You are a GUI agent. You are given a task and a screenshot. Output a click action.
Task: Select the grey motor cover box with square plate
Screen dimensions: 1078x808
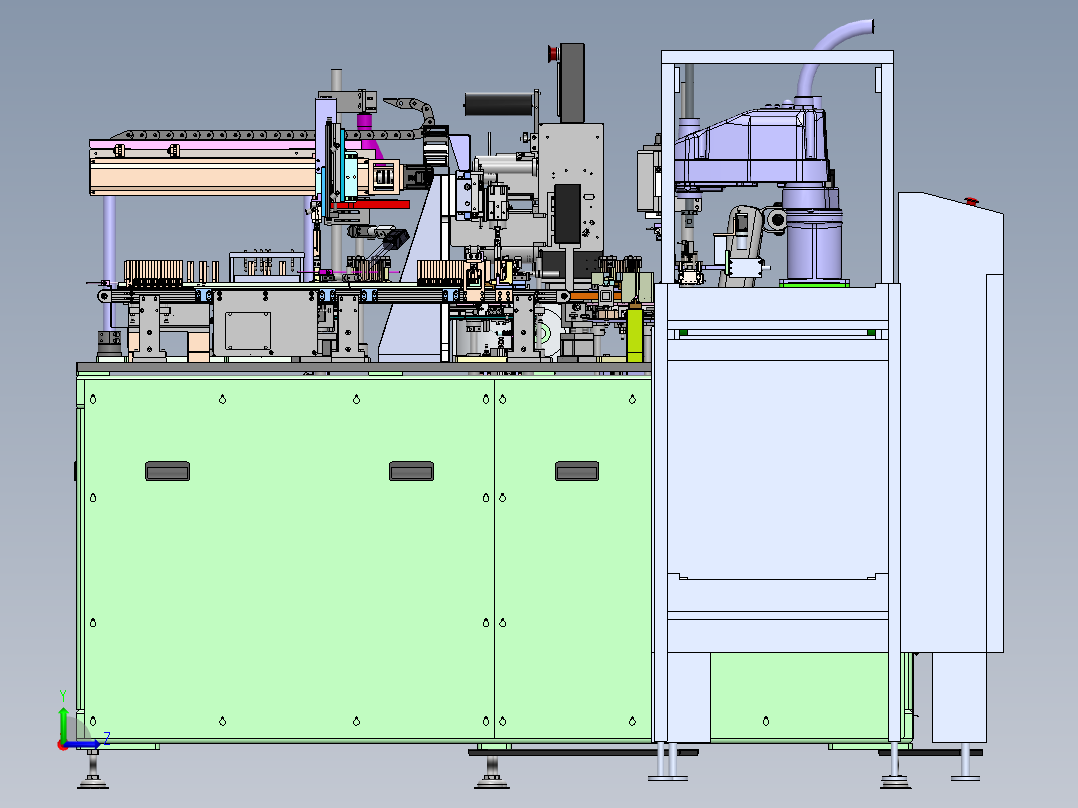[265, 323]
